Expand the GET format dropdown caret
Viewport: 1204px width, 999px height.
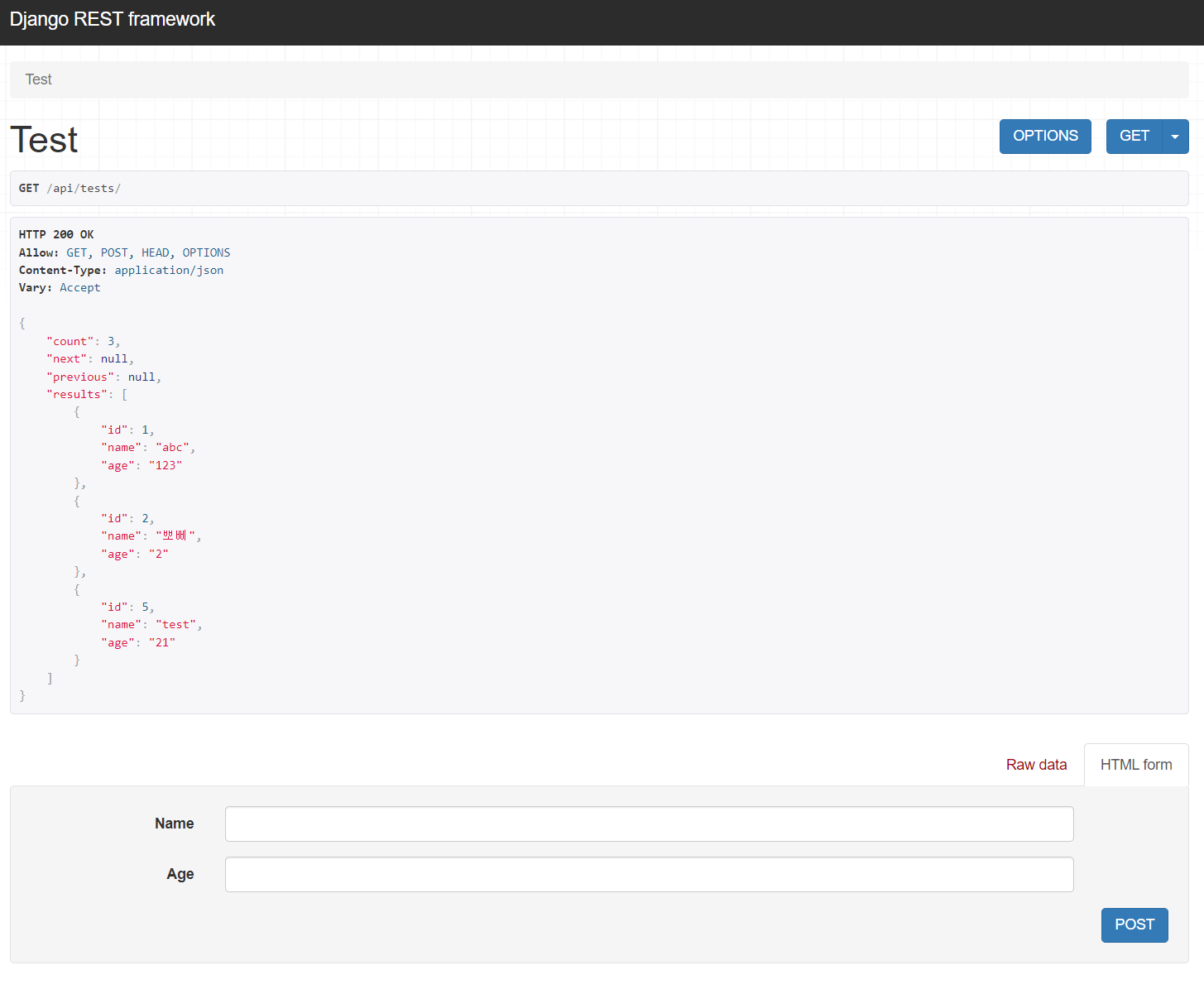[1175, 136]
